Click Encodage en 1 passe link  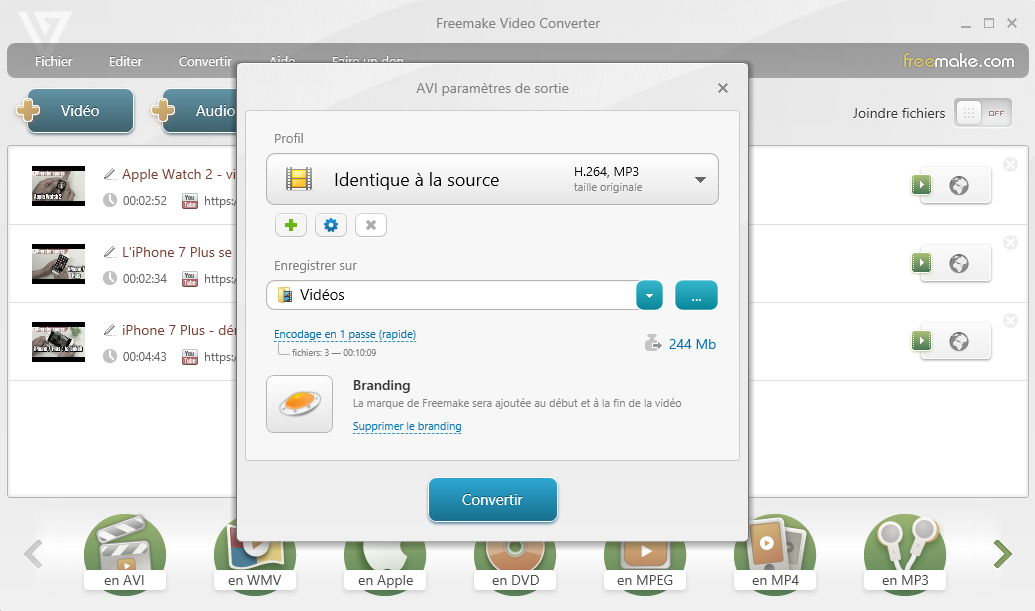click(x=345, y=334)
